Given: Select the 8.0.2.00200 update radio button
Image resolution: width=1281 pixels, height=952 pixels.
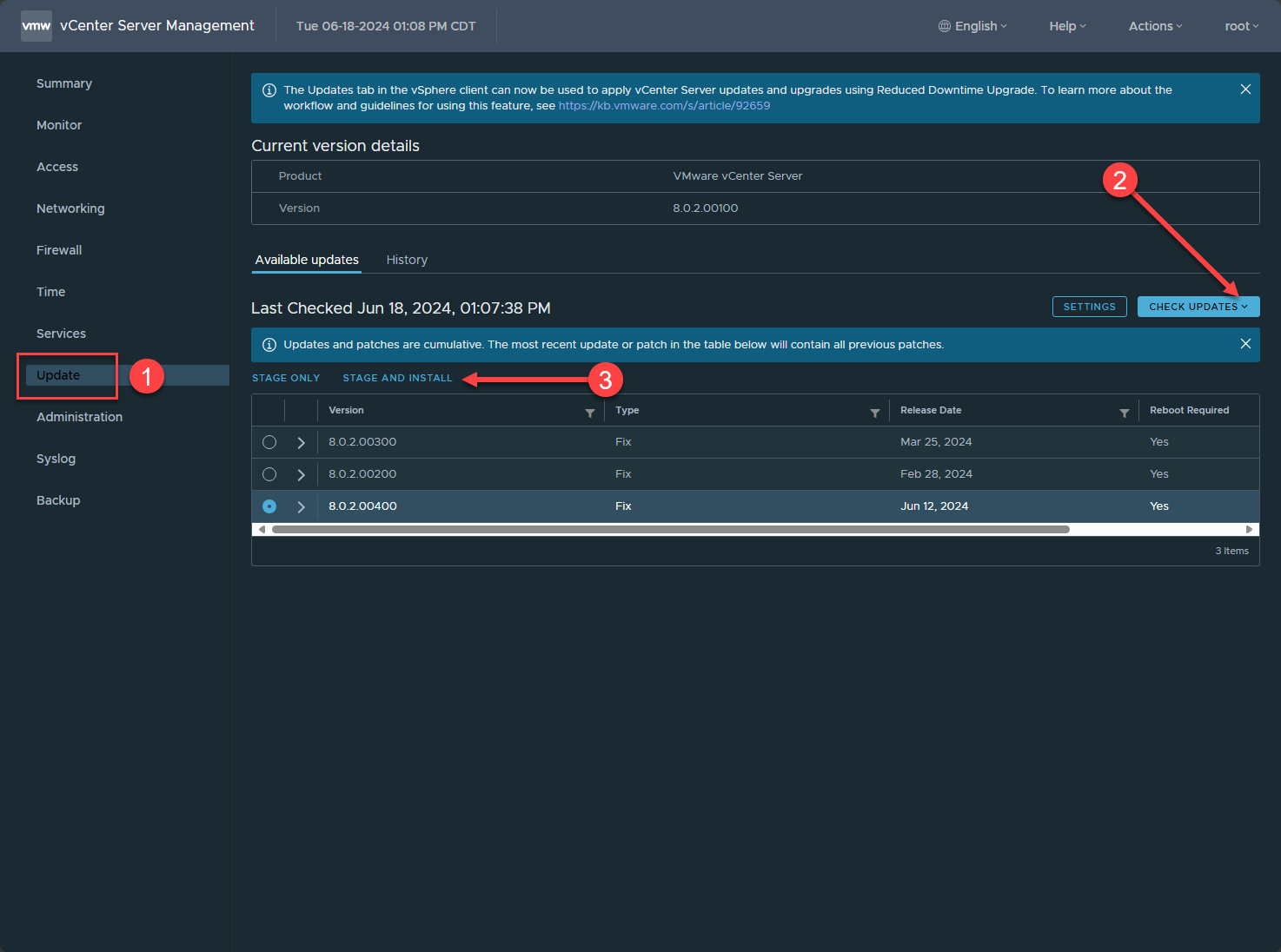Looking at the screenshot, I should point(269,474).
